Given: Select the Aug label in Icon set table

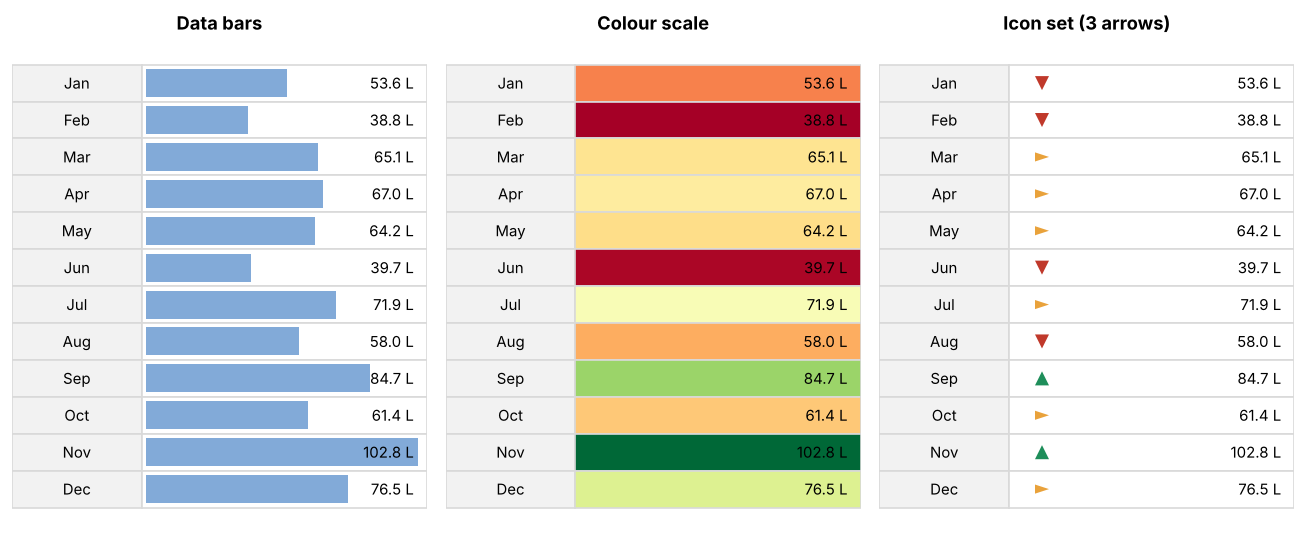Looking at the screenshot, I should point(944,342).
